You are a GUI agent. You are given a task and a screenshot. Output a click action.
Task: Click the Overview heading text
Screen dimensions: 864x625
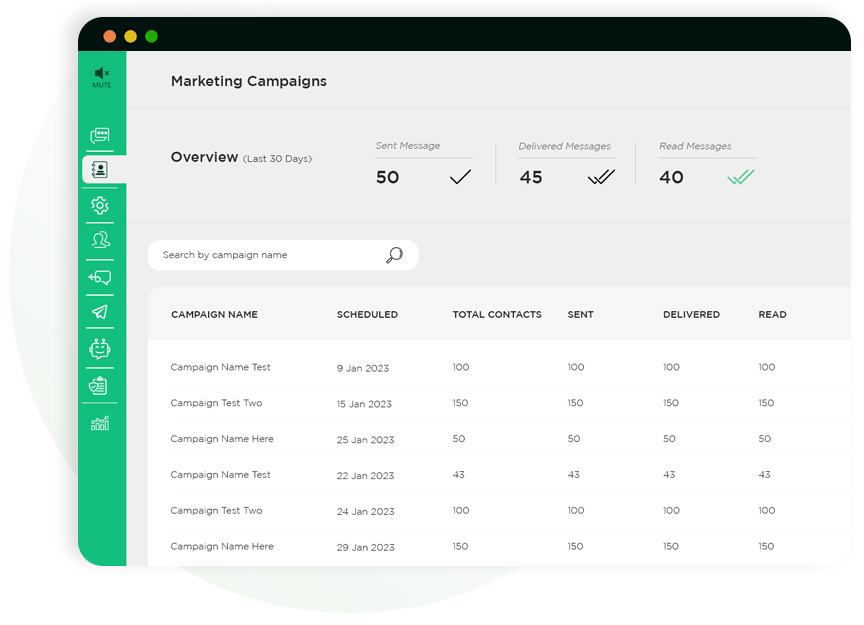click(204, 157)
